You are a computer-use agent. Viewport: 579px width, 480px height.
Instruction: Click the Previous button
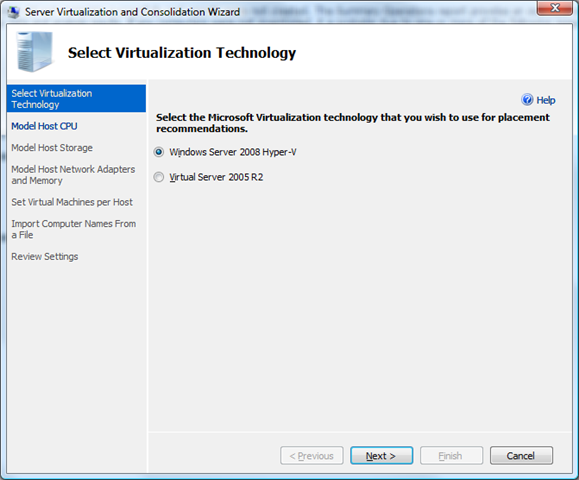point(312,456)
